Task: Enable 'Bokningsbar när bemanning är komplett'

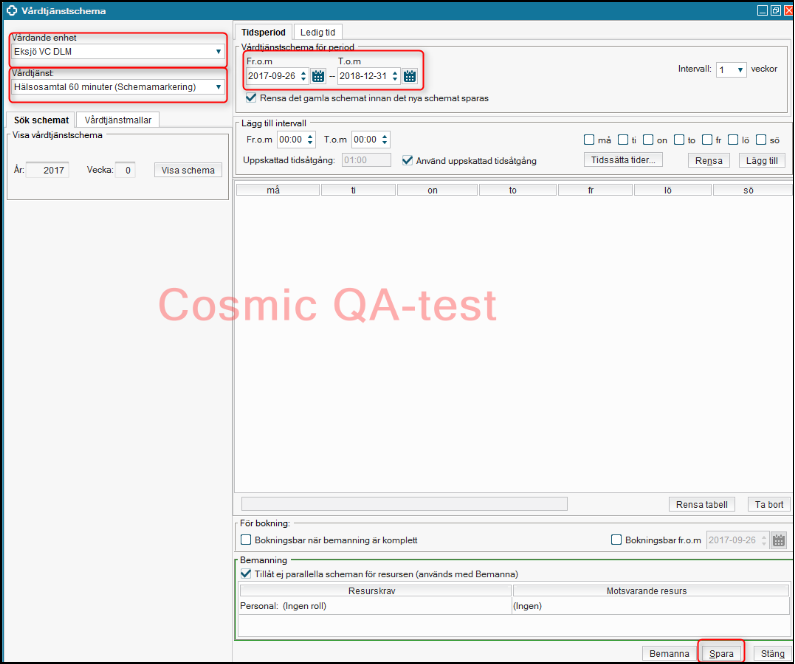Action: tap(247, 540)
